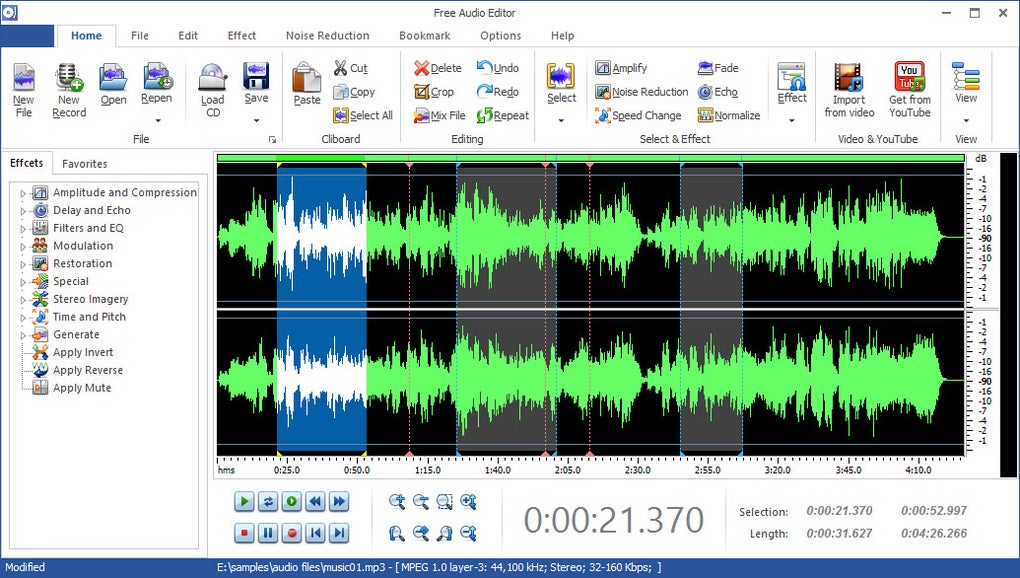The width and height of the screenshot is (1020, 578).
Task: Open the Noise Reduction tool
Action: (x=641, y=91)
